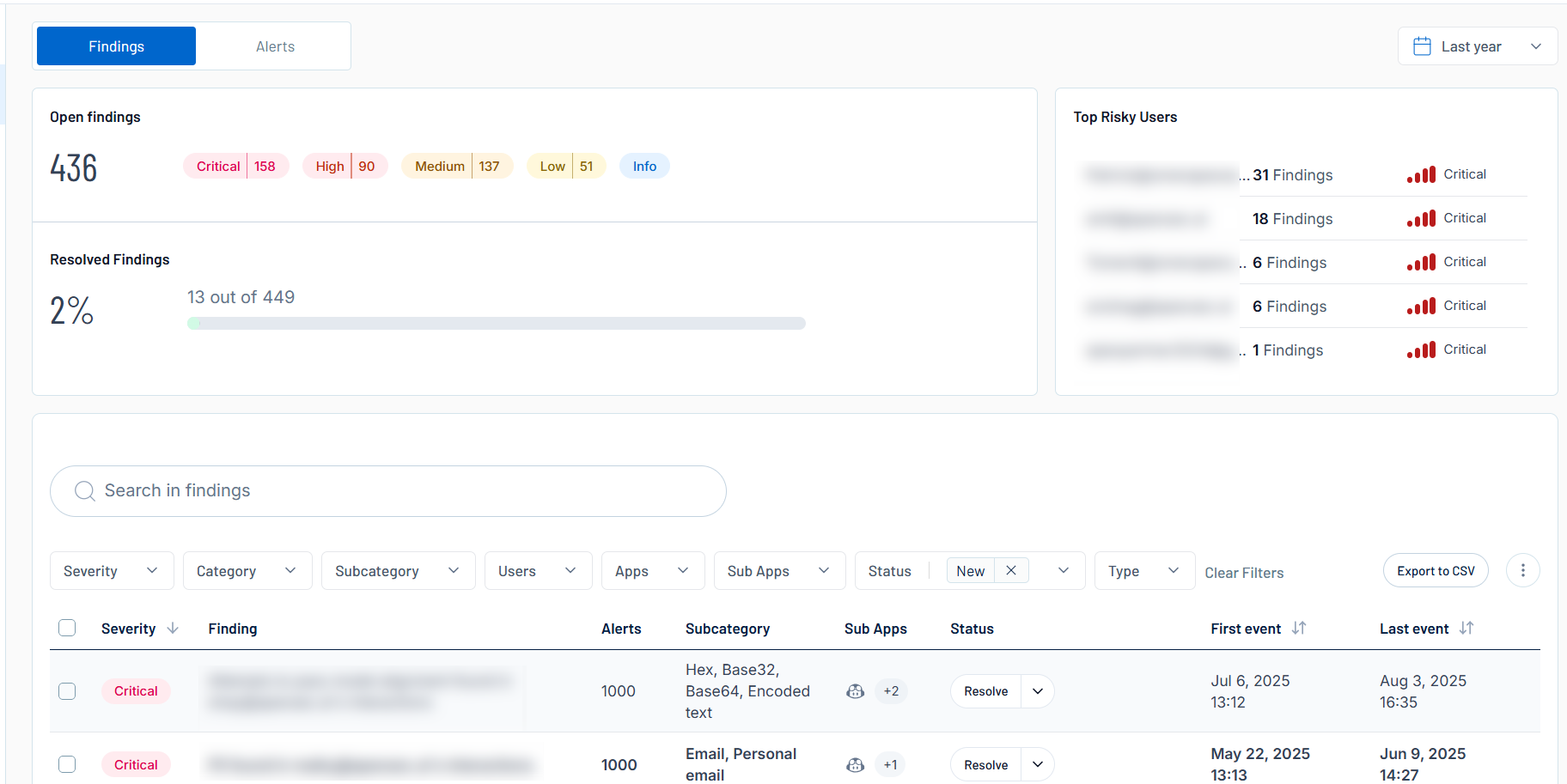Screen dimensions: 1567x784
Task: Remove the New status filter tag
Action: click(1011, 570)
